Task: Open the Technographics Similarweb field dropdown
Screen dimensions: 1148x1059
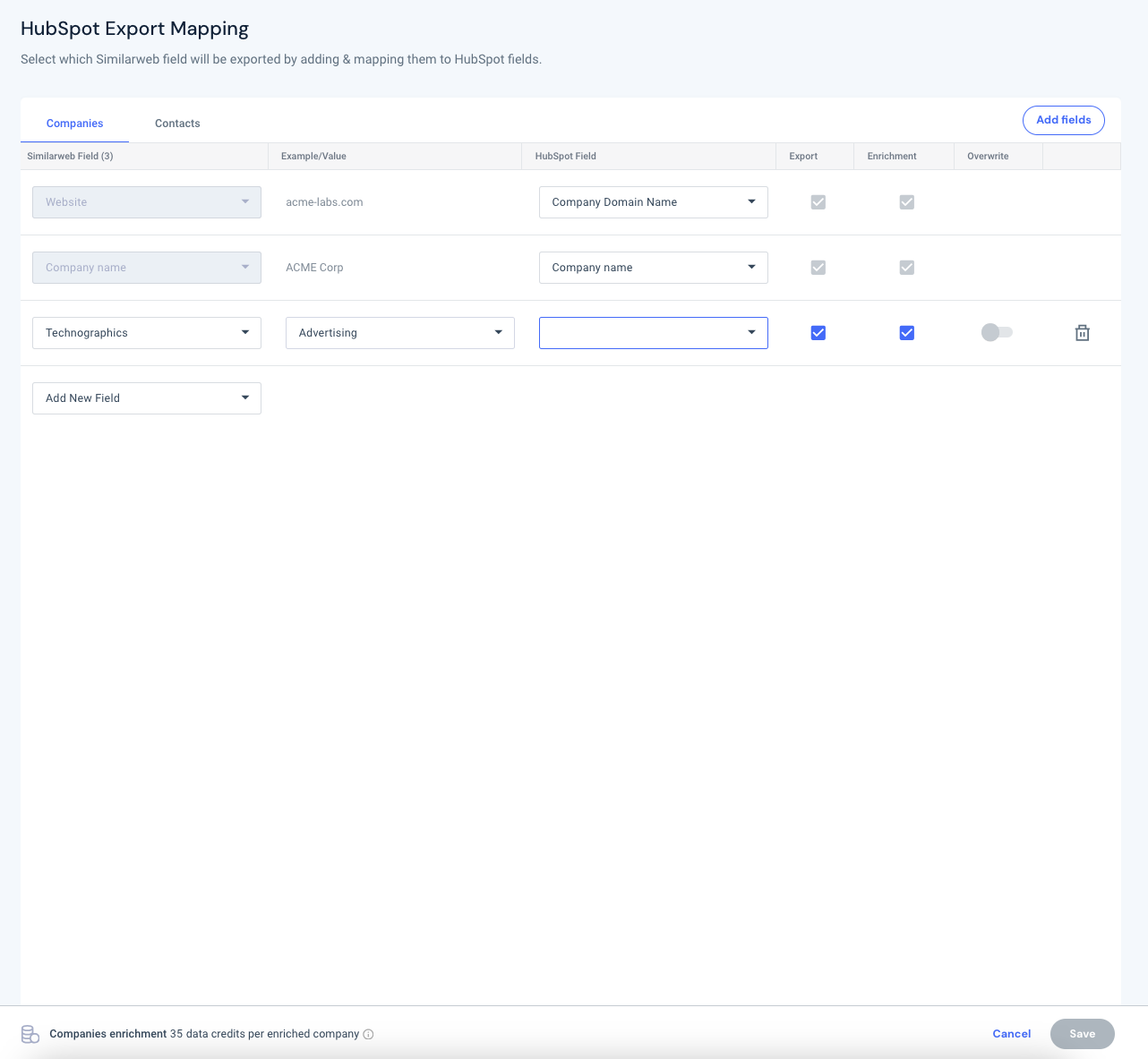Action: click(147, 333)
